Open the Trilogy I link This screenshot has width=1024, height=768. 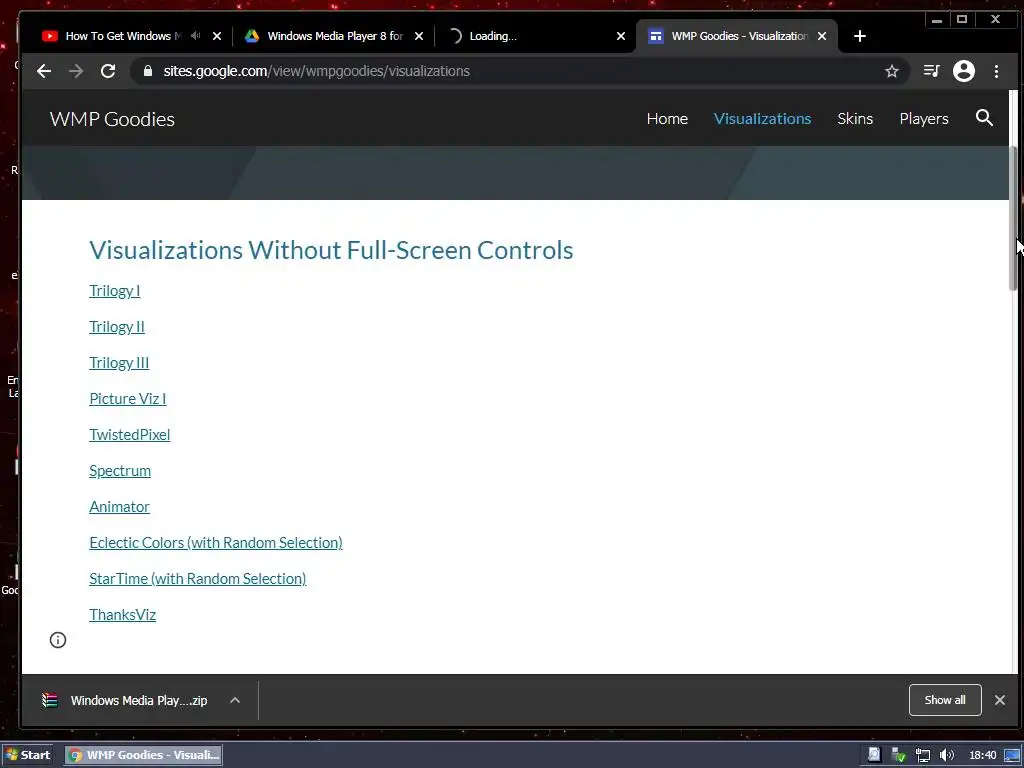[x=114, y=291]
